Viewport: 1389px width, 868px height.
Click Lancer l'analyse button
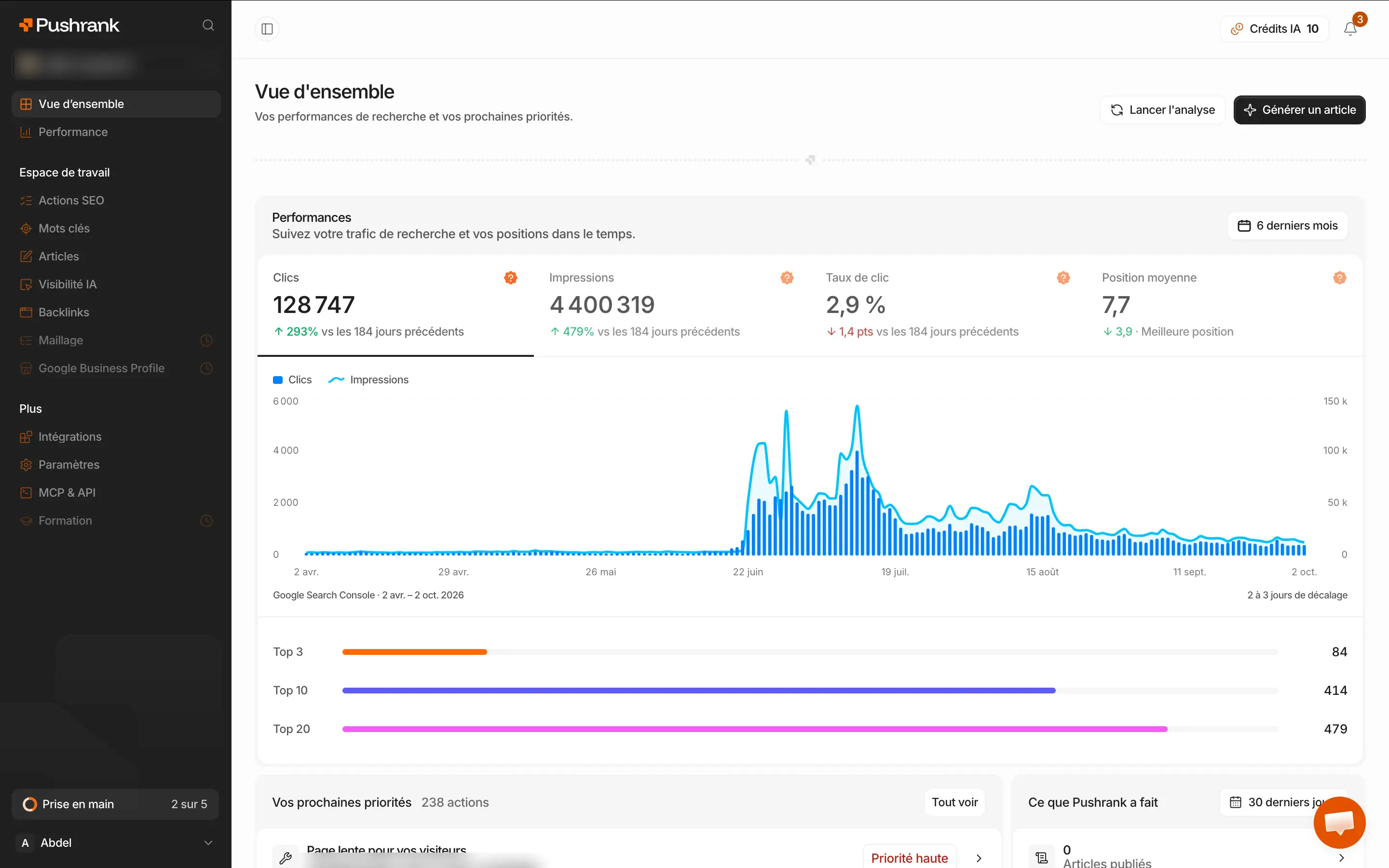(x=1163, y=109)
